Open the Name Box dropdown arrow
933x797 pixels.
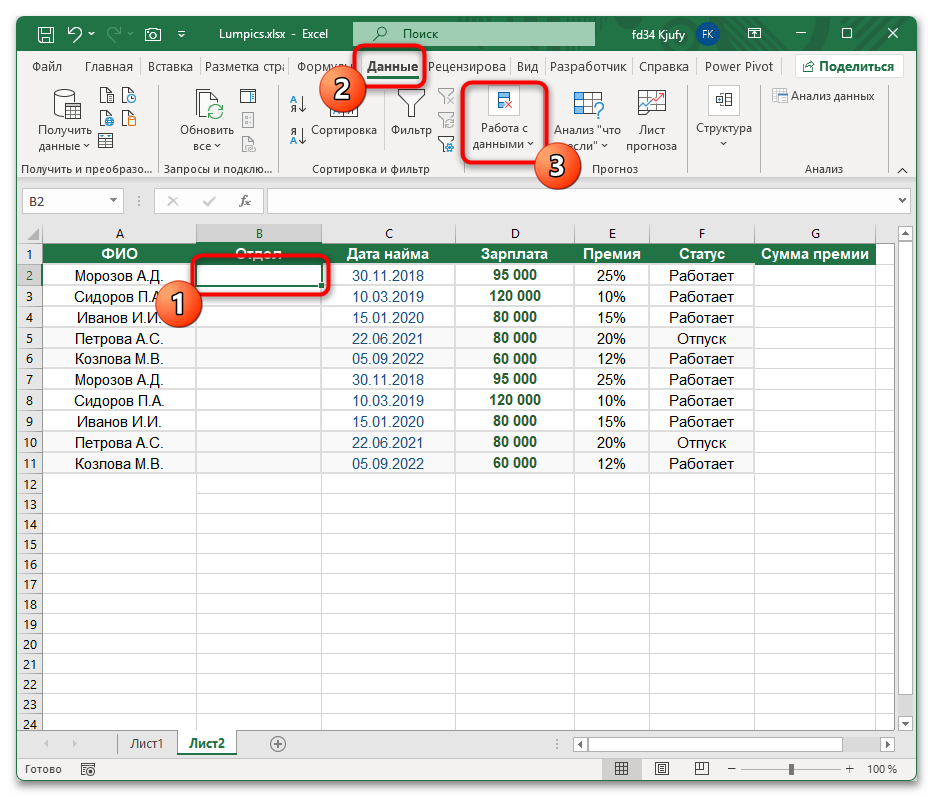click(x=113, y=201)
